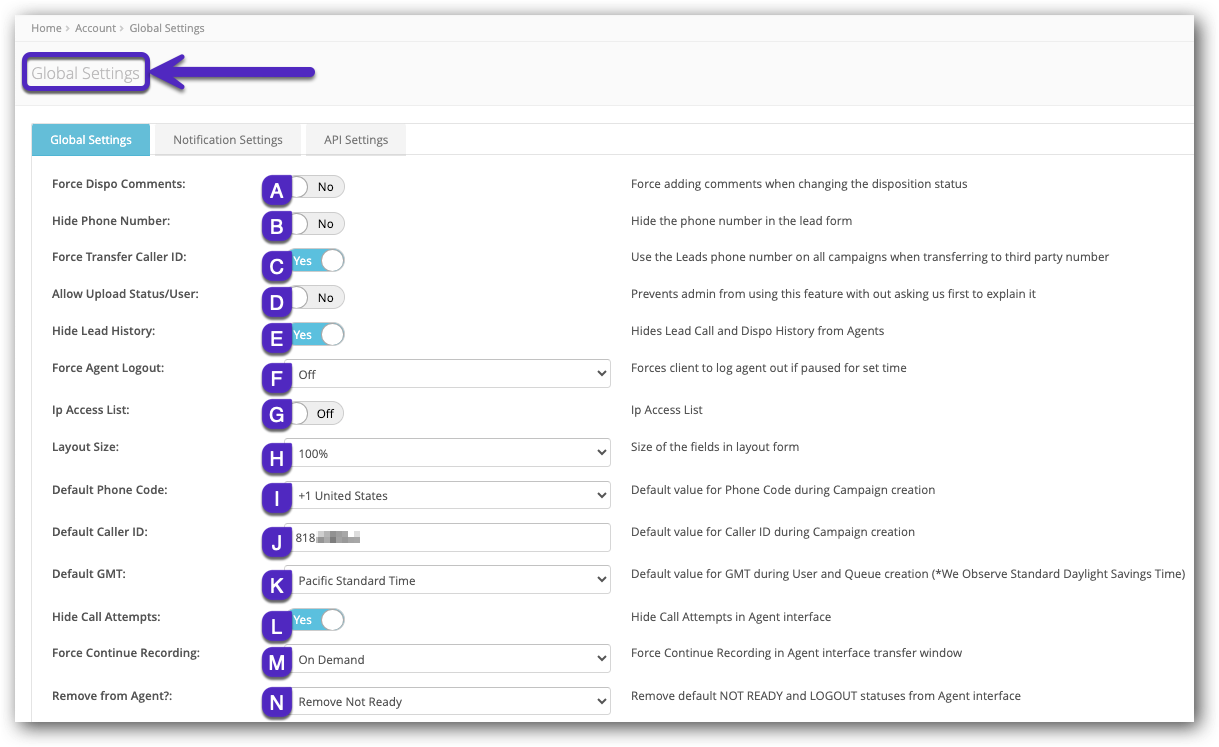
Task: Click the 'Hide Call Attempts:' label
Action: pyautogui.click(x=106, y=617)
